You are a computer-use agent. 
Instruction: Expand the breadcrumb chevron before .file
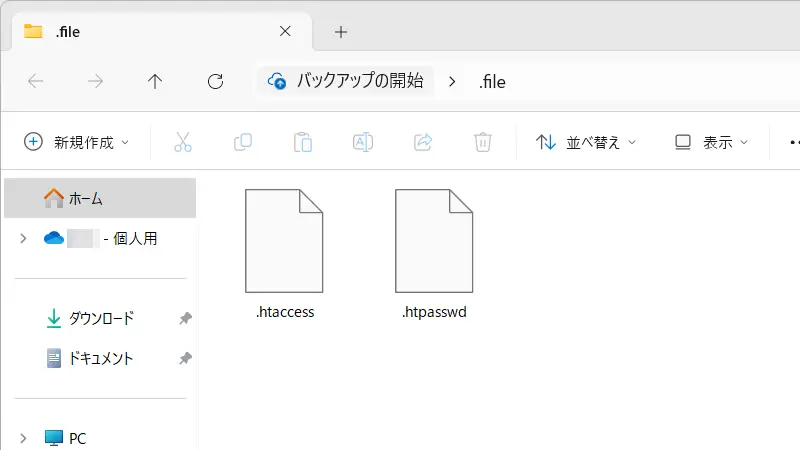(452, 82)
